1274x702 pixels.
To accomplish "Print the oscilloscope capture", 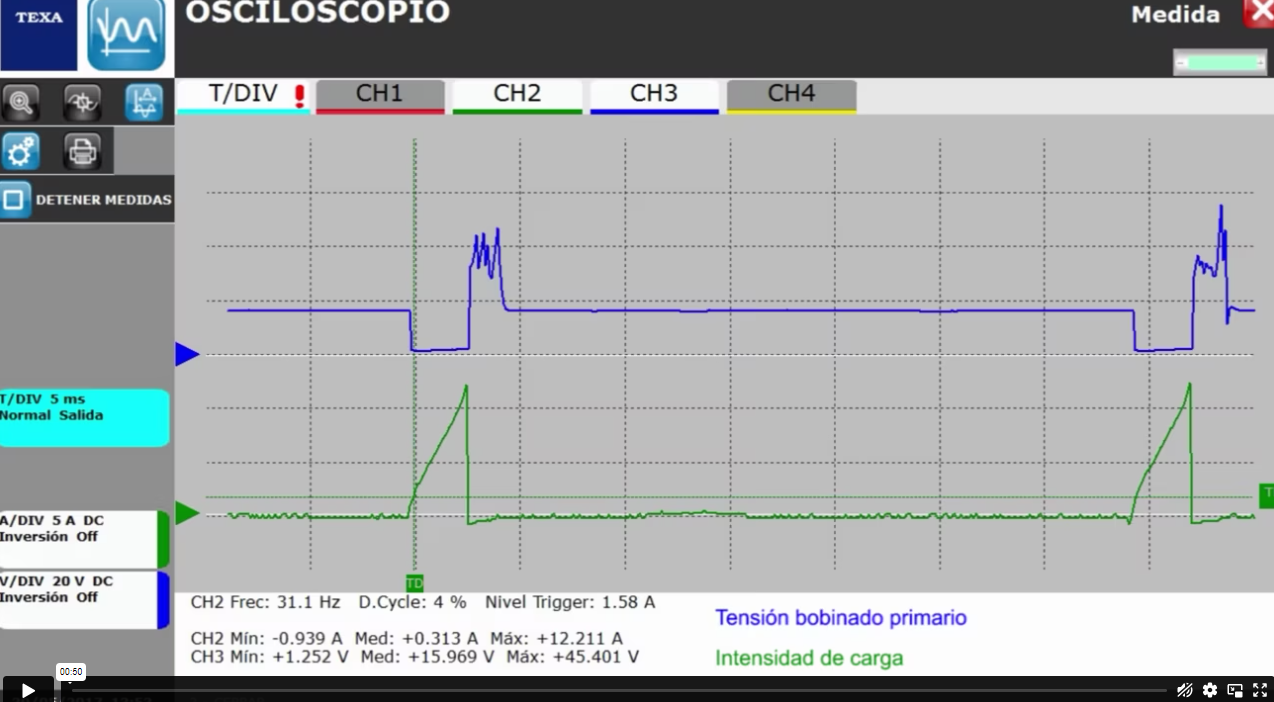I will click(82, 151).
